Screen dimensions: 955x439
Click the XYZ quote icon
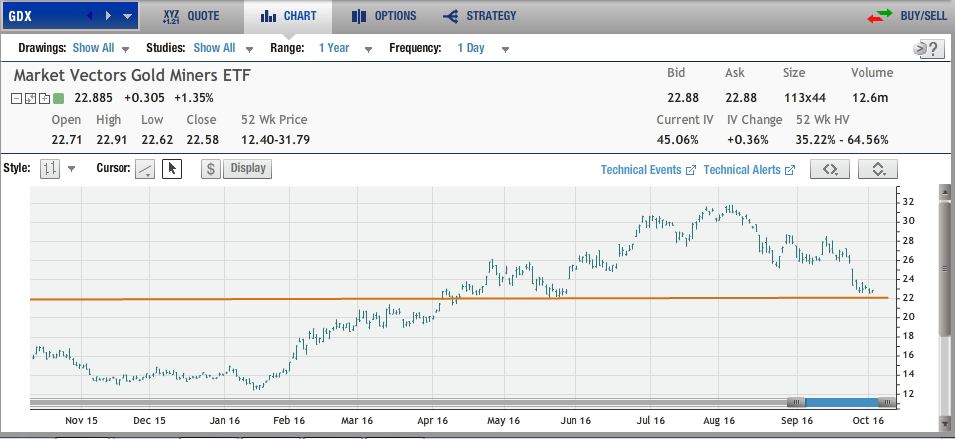[x=170, y=16]
